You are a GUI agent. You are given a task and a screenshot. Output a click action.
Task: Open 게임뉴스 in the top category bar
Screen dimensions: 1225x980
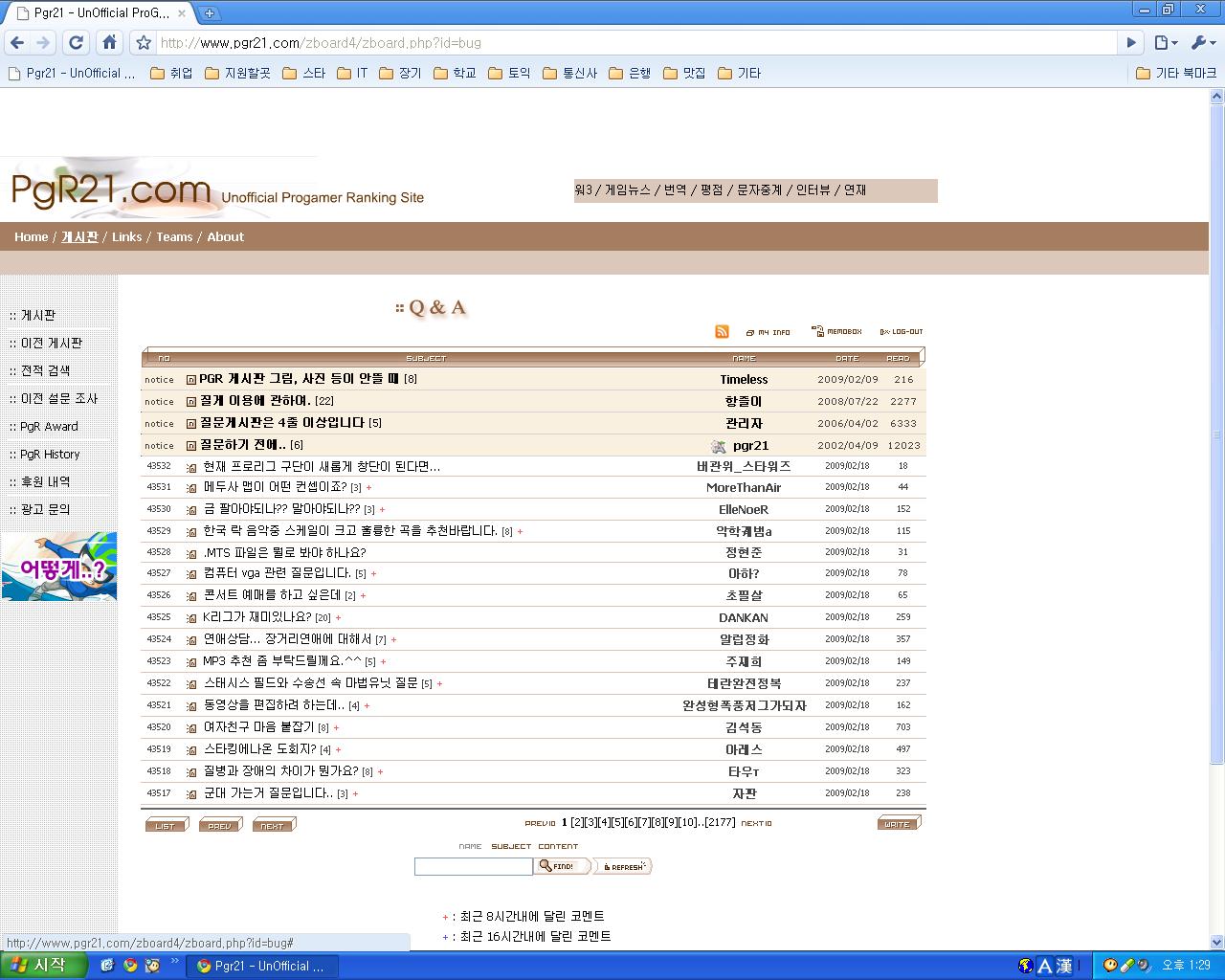point(627,189)
